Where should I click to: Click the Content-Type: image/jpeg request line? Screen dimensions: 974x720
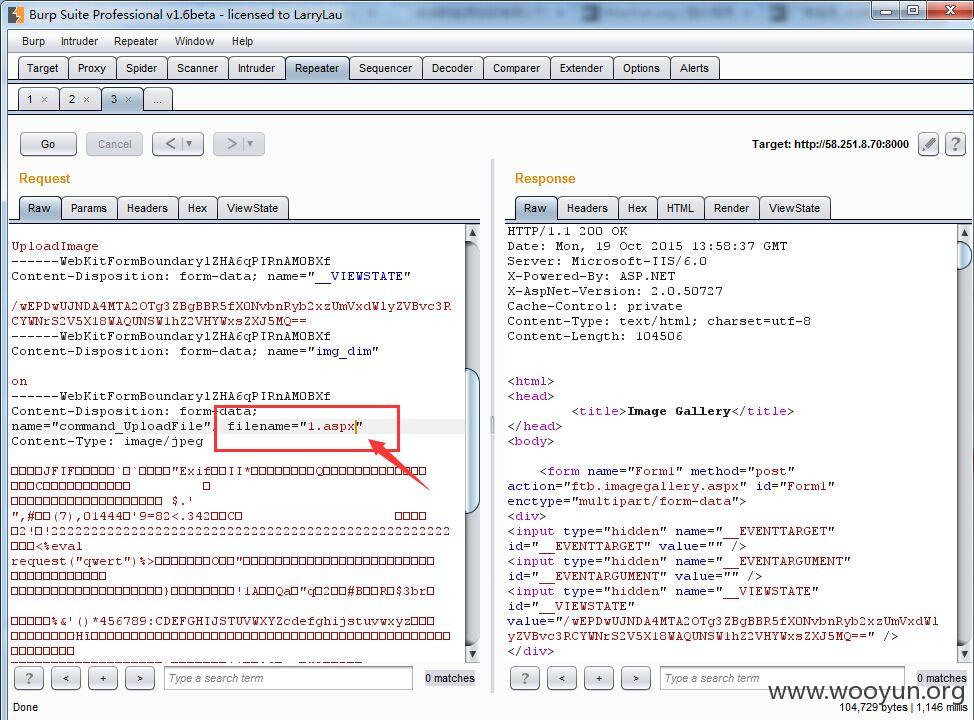click(x=107, y=441)
